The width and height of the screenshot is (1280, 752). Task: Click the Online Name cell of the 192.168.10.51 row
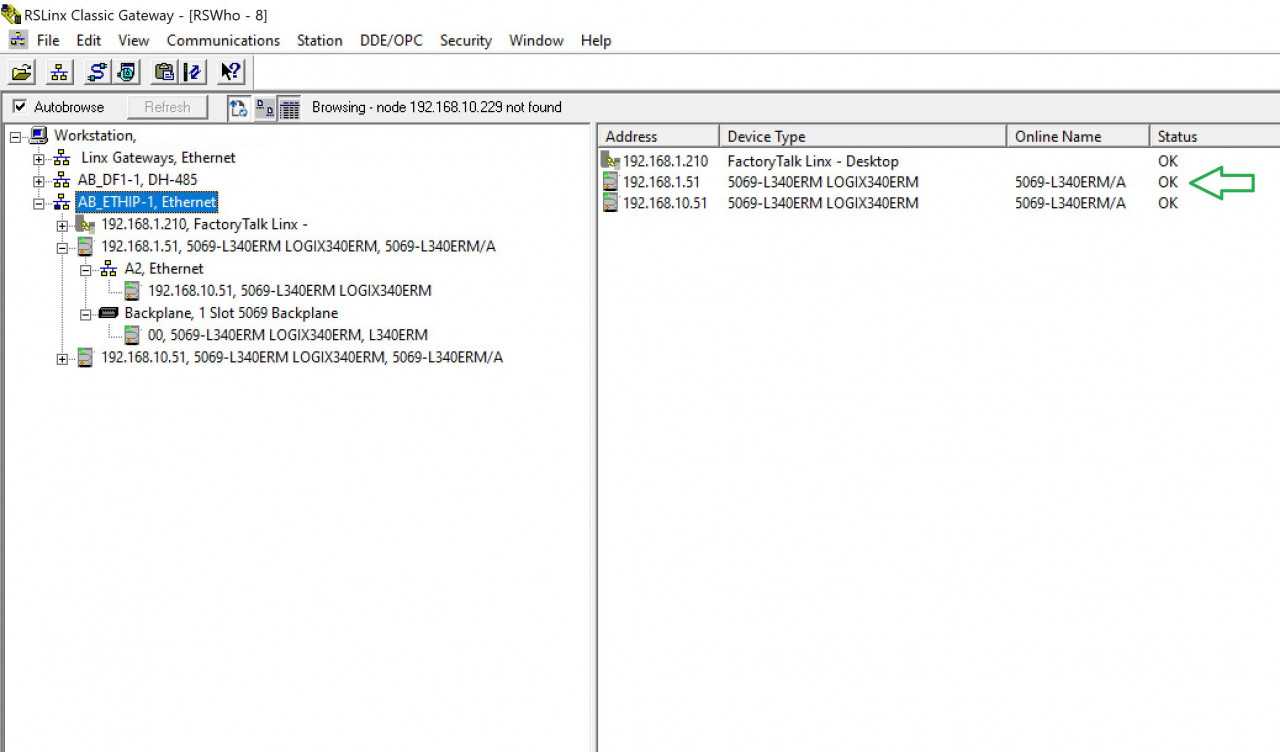pos(1070,203)
